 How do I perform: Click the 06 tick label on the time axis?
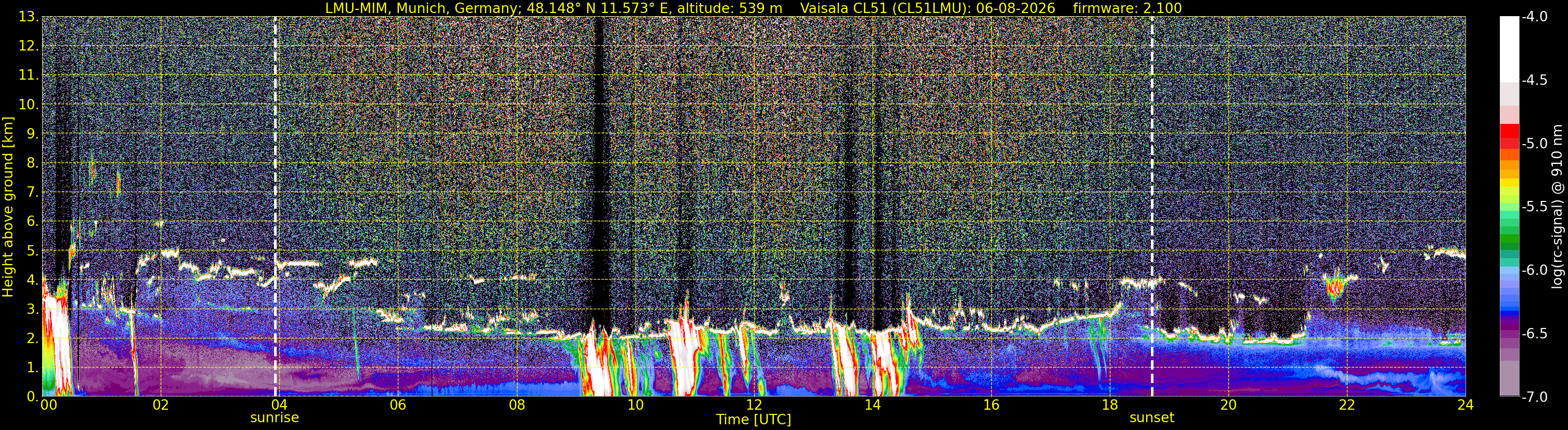pos(397,405)
